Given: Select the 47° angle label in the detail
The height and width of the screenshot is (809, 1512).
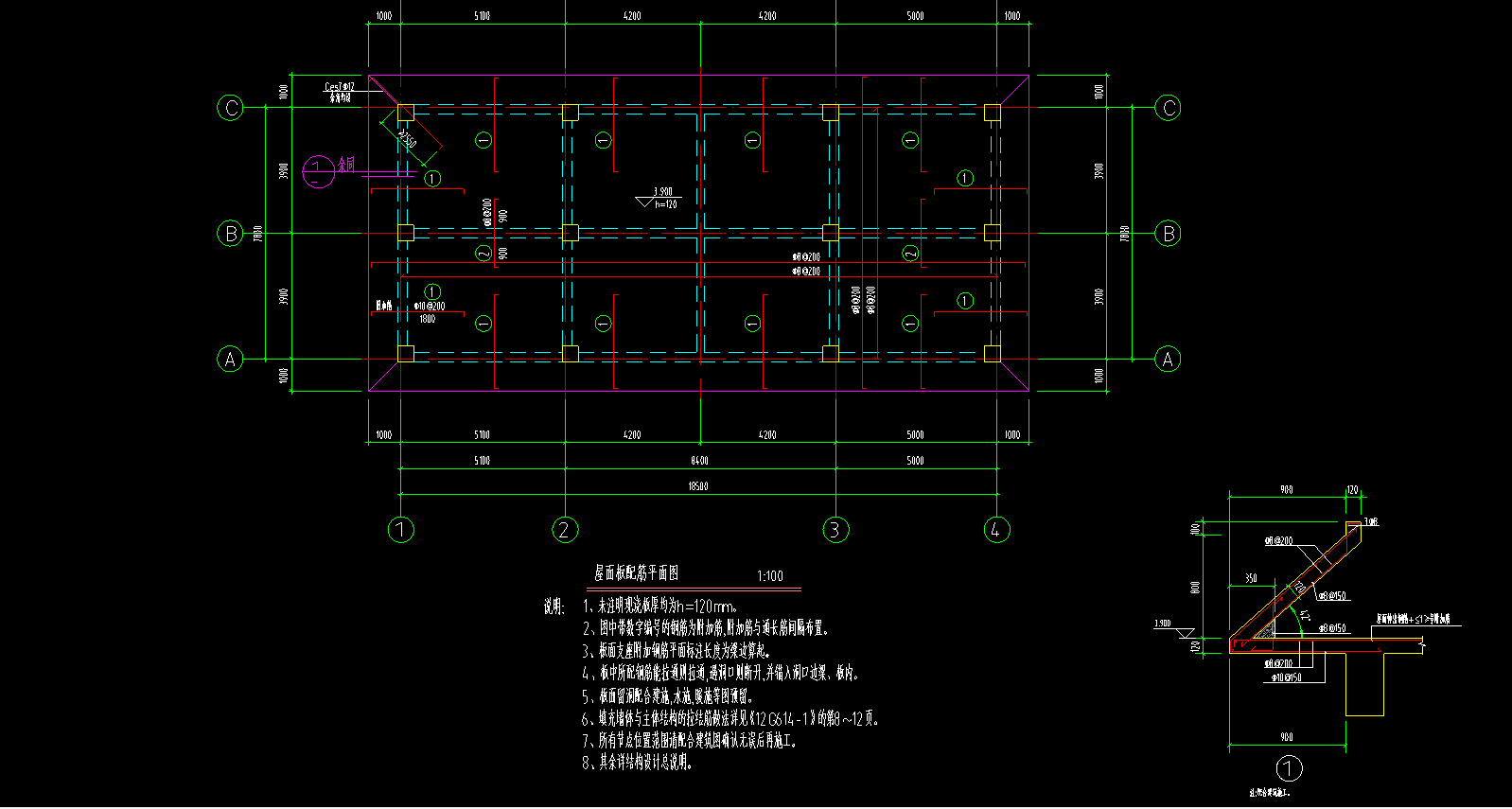Looking at the screenshot, I should click(1305, 614).
